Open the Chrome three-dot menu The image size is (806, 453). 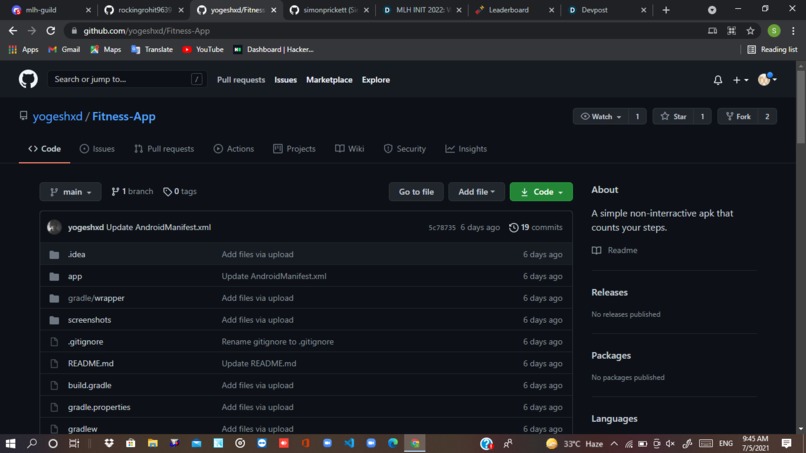point(793,31)
